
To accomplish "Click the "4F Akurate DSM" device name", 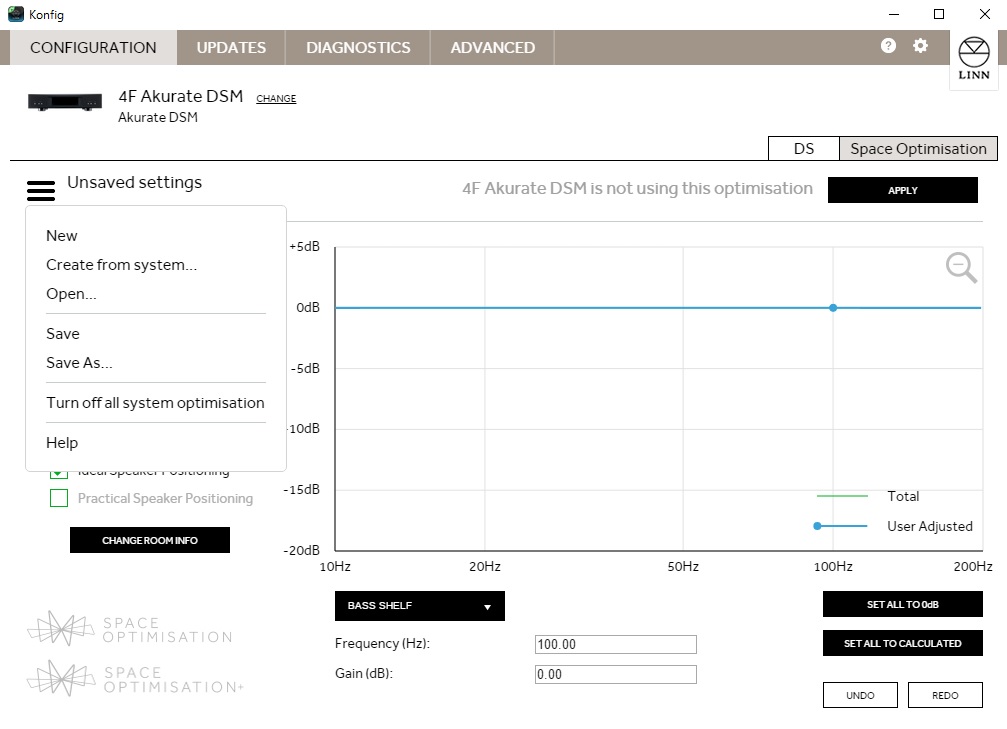I will [x=180, y=96].
